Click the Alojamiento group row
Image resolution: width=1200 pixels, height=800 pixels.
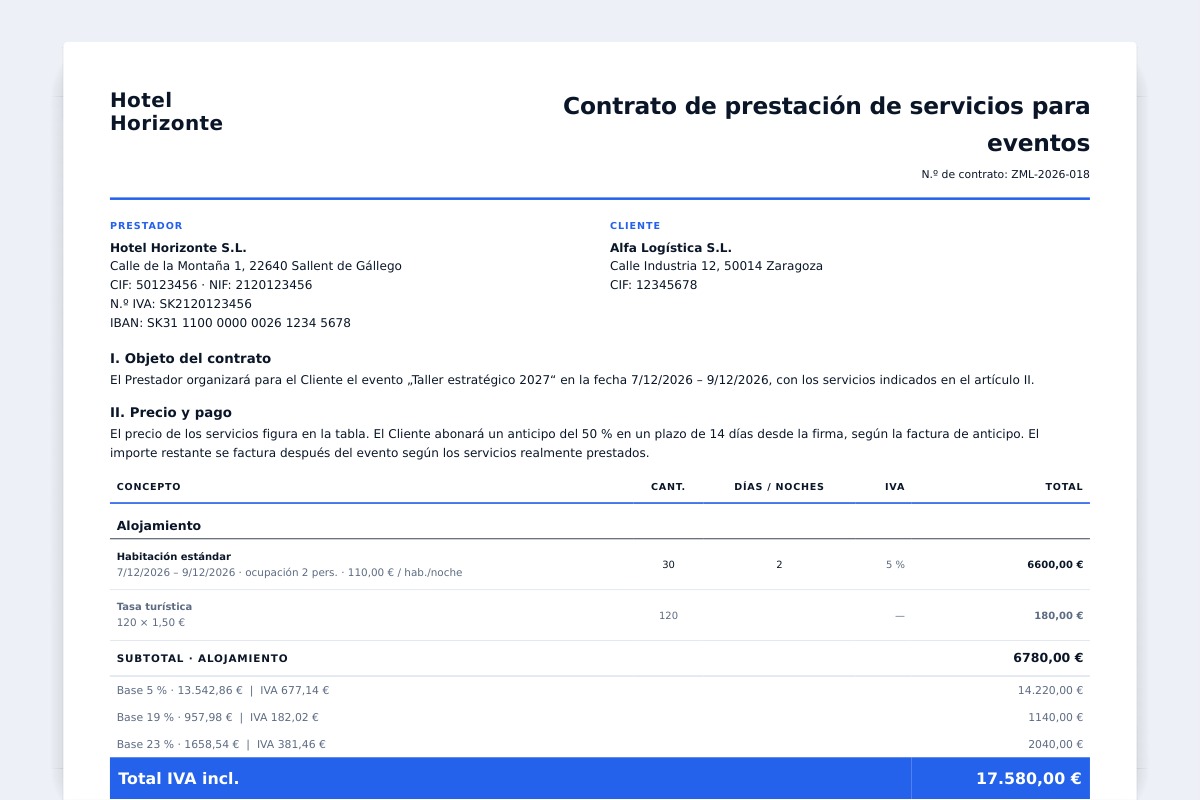(x=600, y=525)
